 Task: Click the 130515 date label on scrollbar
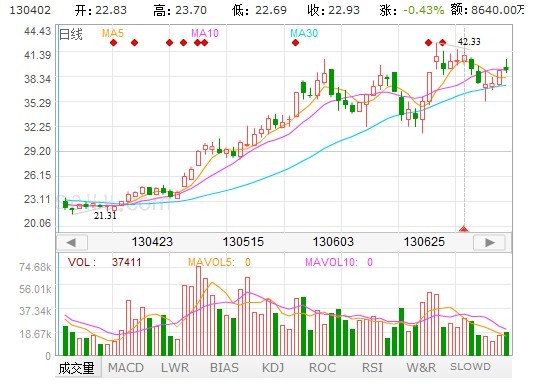[243, 242]
